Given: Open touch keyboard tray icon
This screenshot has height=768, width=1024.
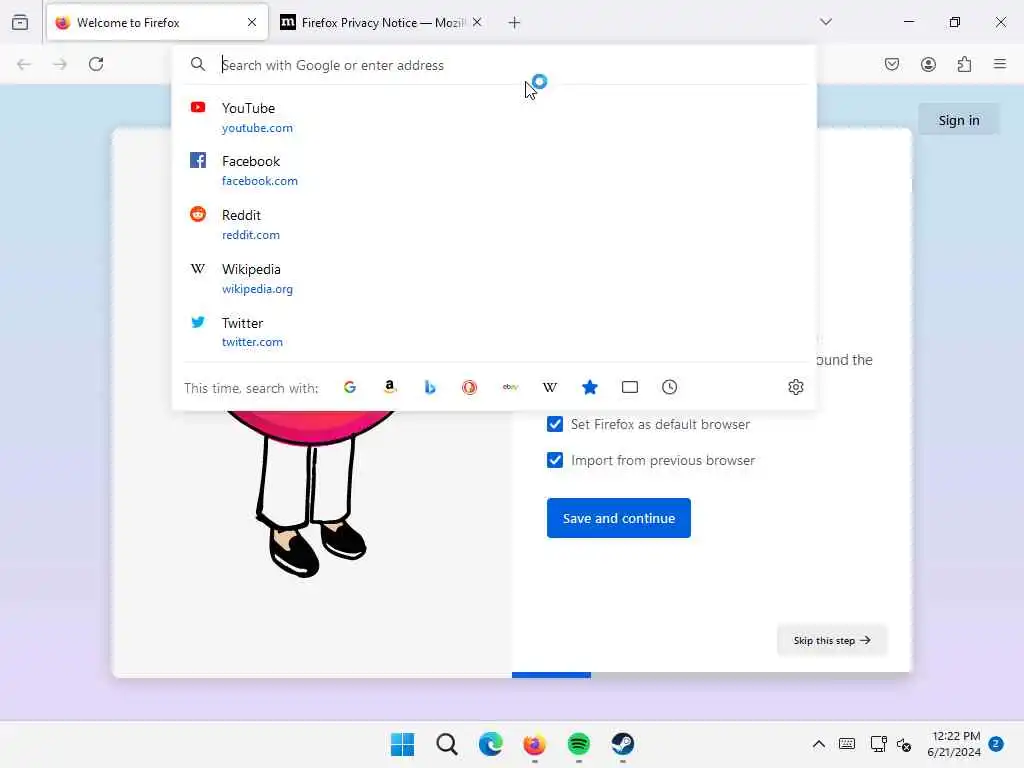Looking at the screenshot, I should 847,744.
